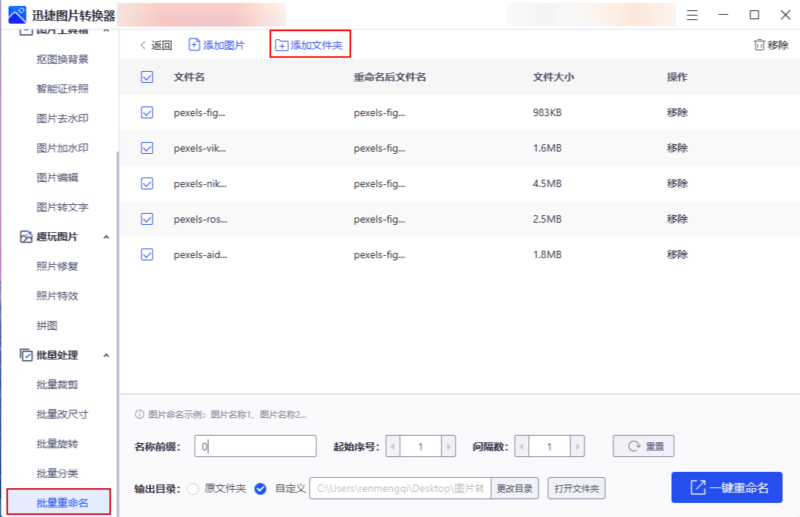Open 批量裁剪 in the sidebar
The image size is (800, 517).
click(x=57, y=385)
